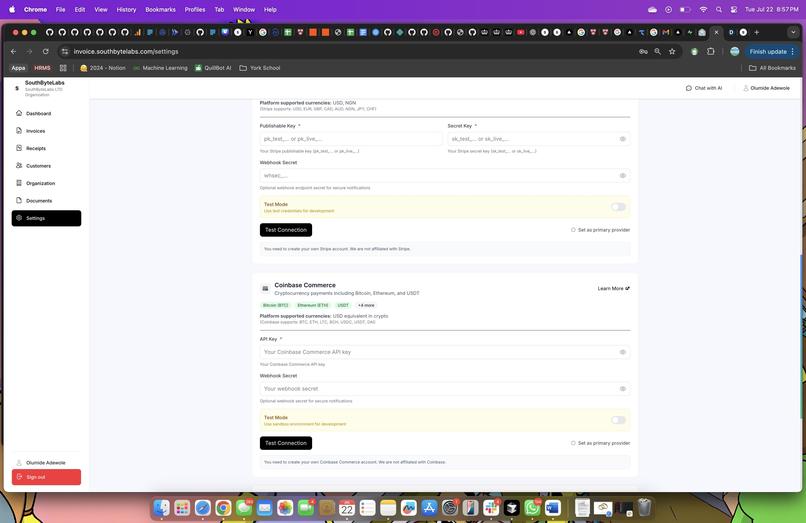Expand the +4 more currencies badge
806x523 pixels.
[366, 305]
